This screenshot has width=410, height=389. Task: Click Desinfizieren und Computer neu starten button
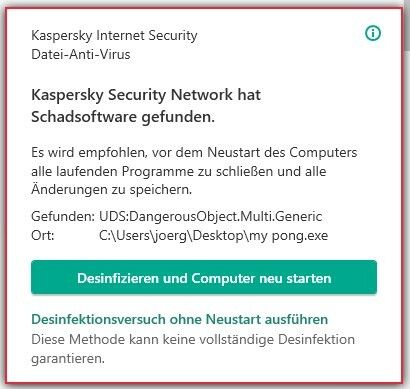pyautogui.click(x=204, y=277)
